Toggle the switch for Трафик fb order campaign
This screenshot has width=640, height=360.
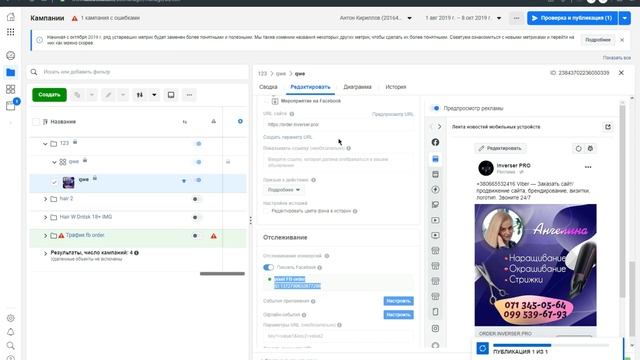tap(197, 236)
